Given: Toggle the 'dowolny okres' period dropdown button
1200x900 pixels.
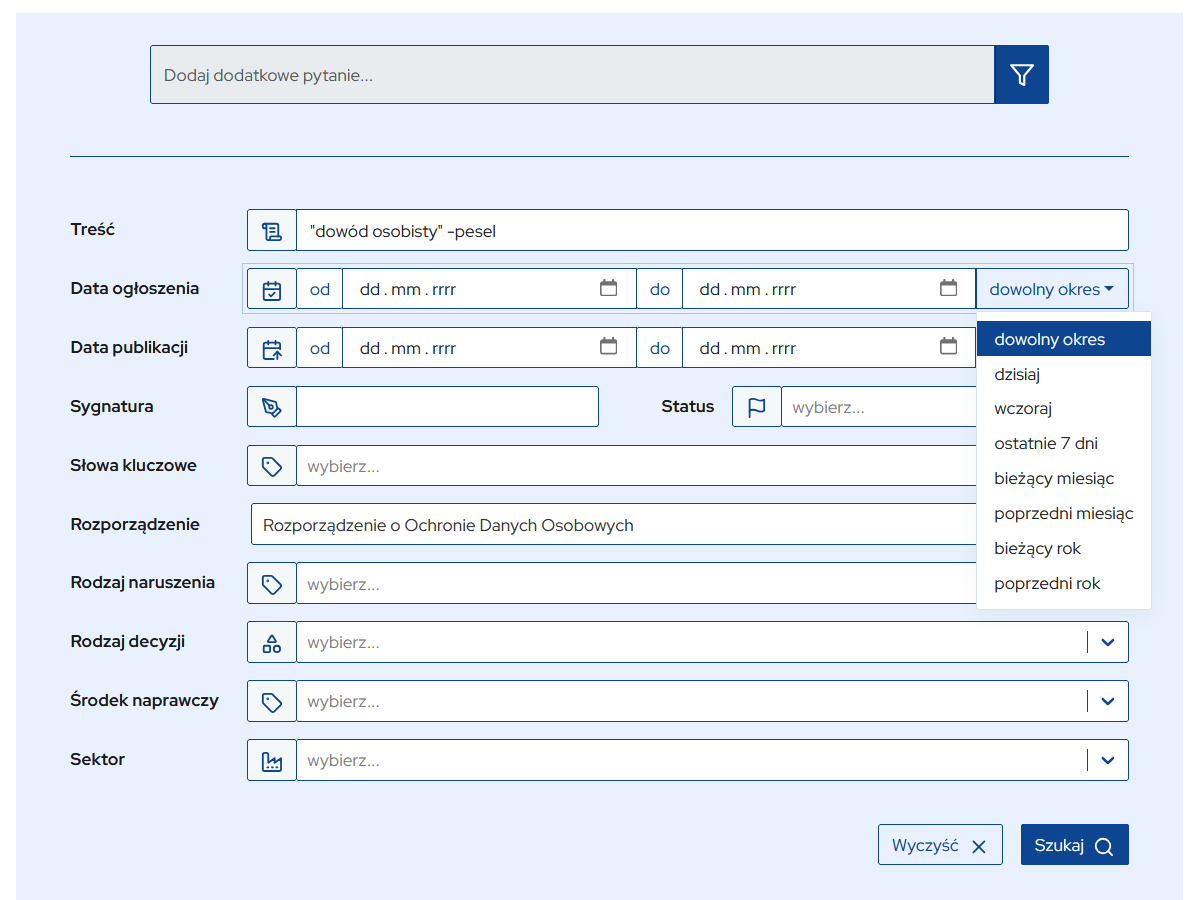Looking at the screenshot, I should tap(1052, 290).
